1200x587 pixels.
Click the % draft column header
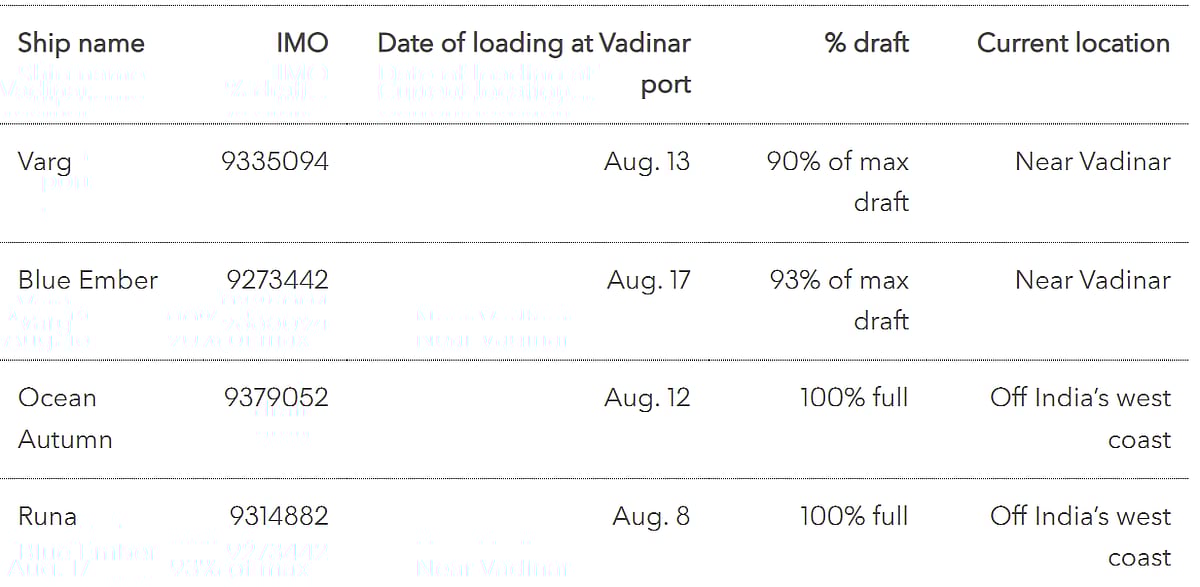coord(866,43)
